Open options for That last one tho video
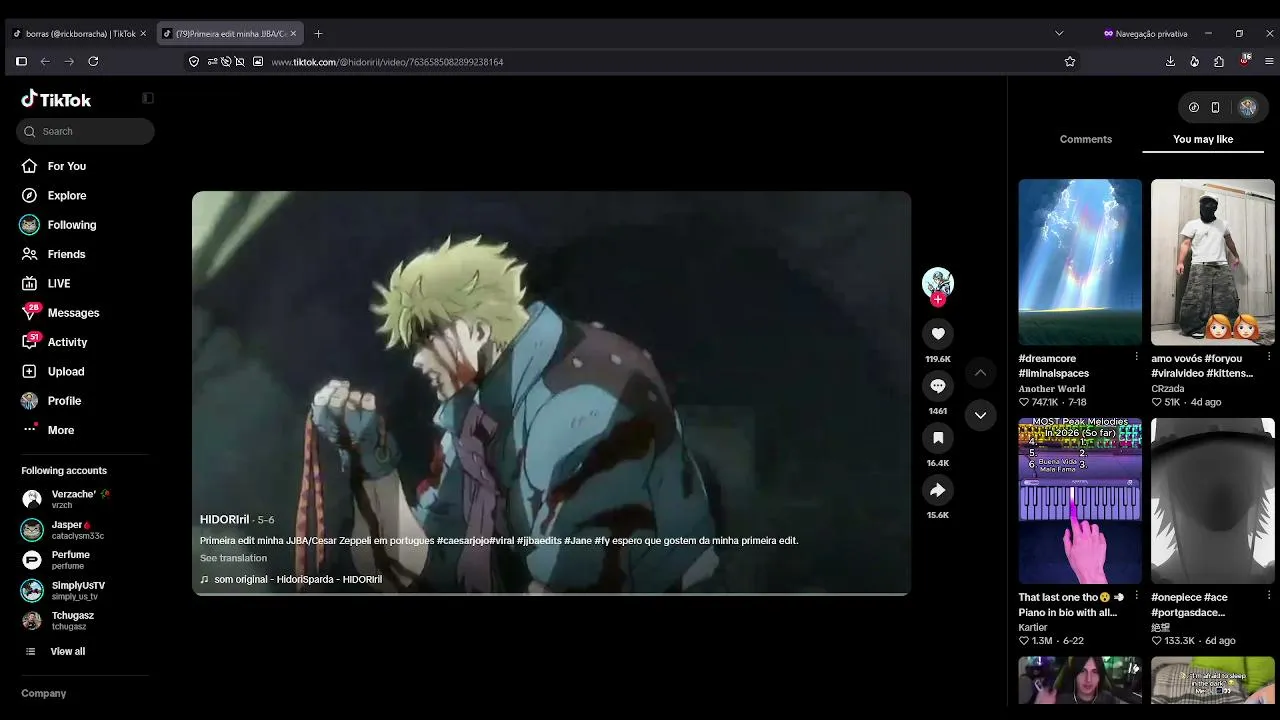The height and width of the screenshot is (720, 1280). tap(1136, 596)
